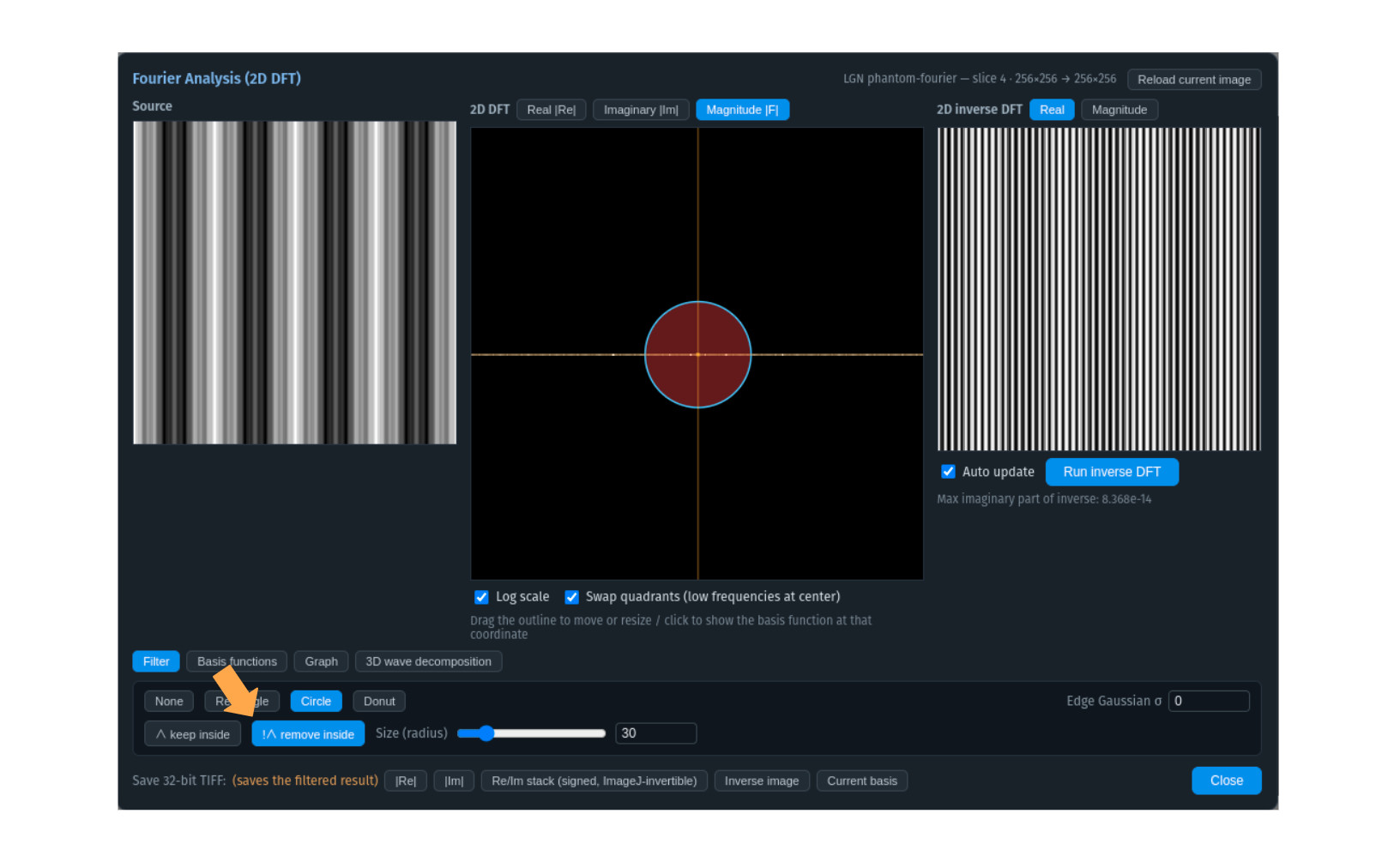Click the Edge Gaussian σ input field

click(x=1209, y=702)
